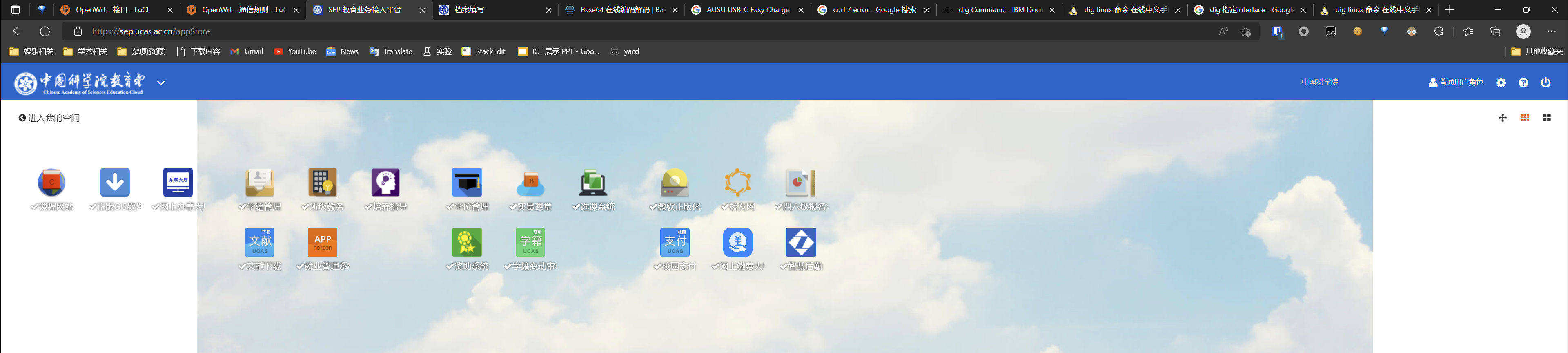Switch to the orange small-grid view
This screenshot has height=353, width=1568.
pyautogui.click(x=1525, y=118)
